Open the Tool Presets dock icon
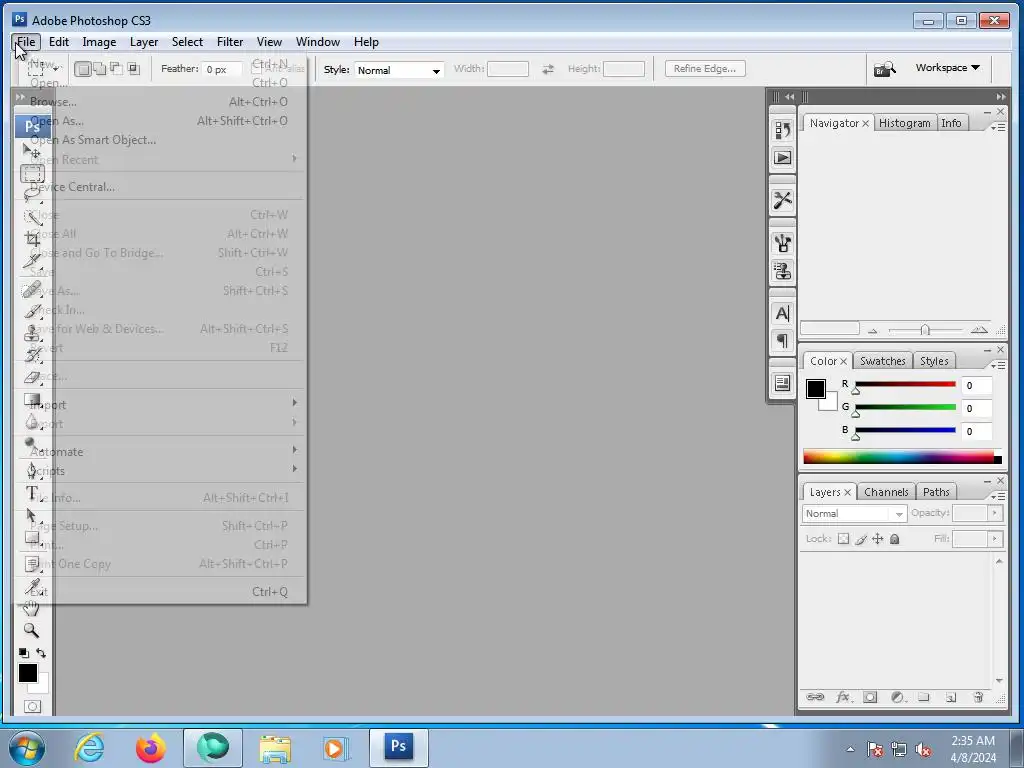 782,200
